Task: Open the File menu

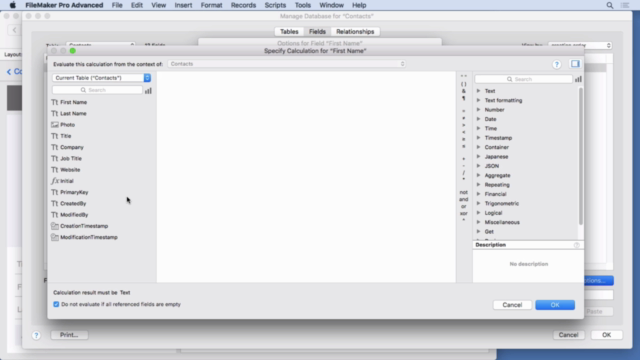Action: point(117,5)
